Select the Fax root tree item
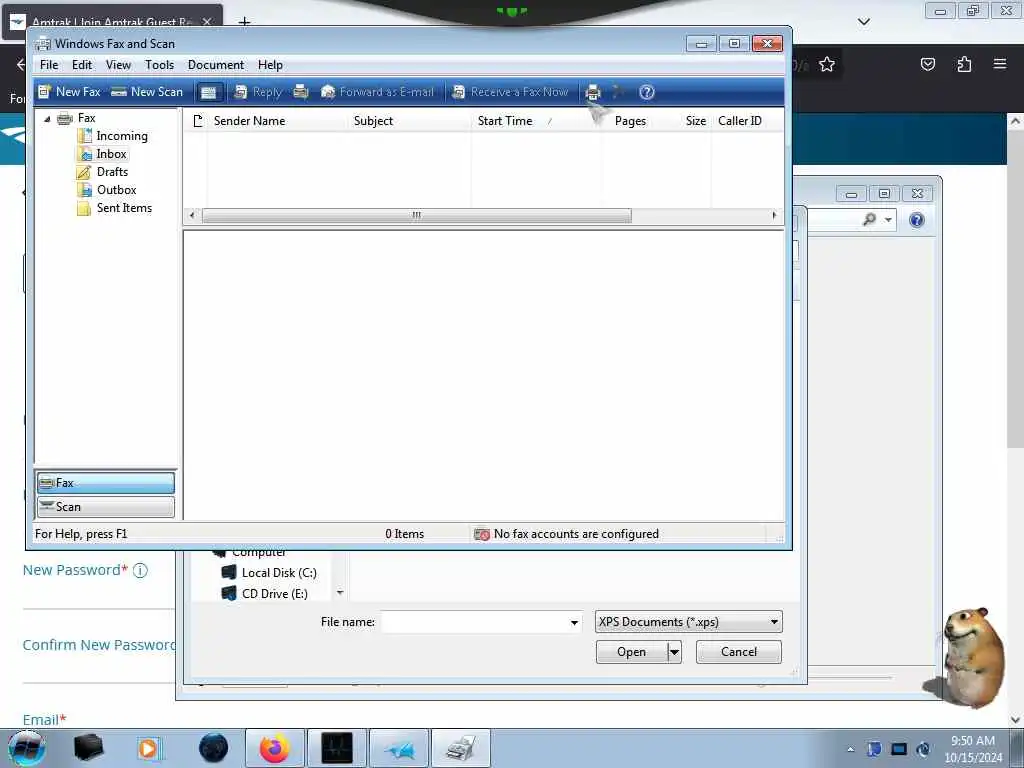The height and width of the screenshot is (768, 1024). click(x=86, y=118)
